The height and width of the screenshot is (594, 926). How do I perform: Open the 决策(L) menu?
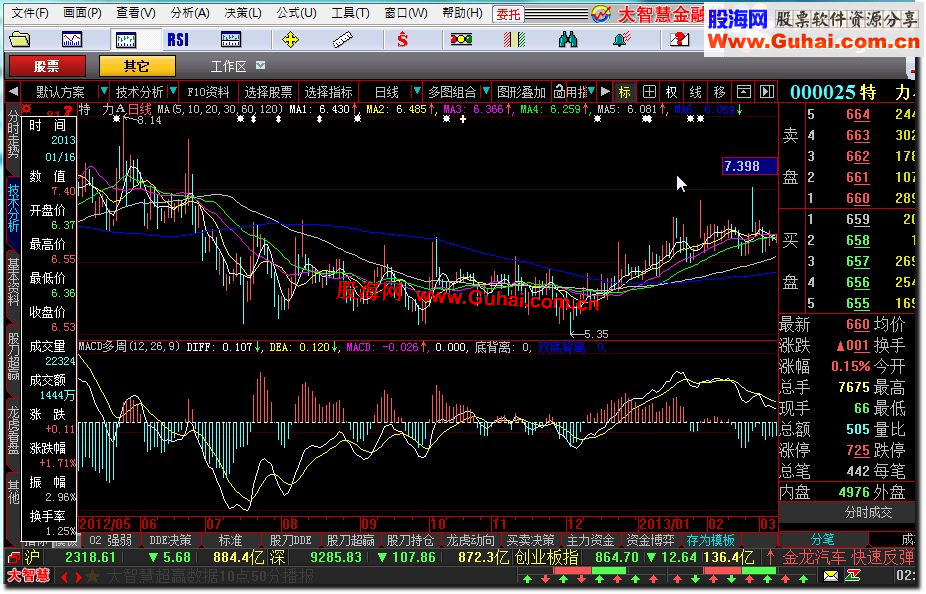pos(243,13)
